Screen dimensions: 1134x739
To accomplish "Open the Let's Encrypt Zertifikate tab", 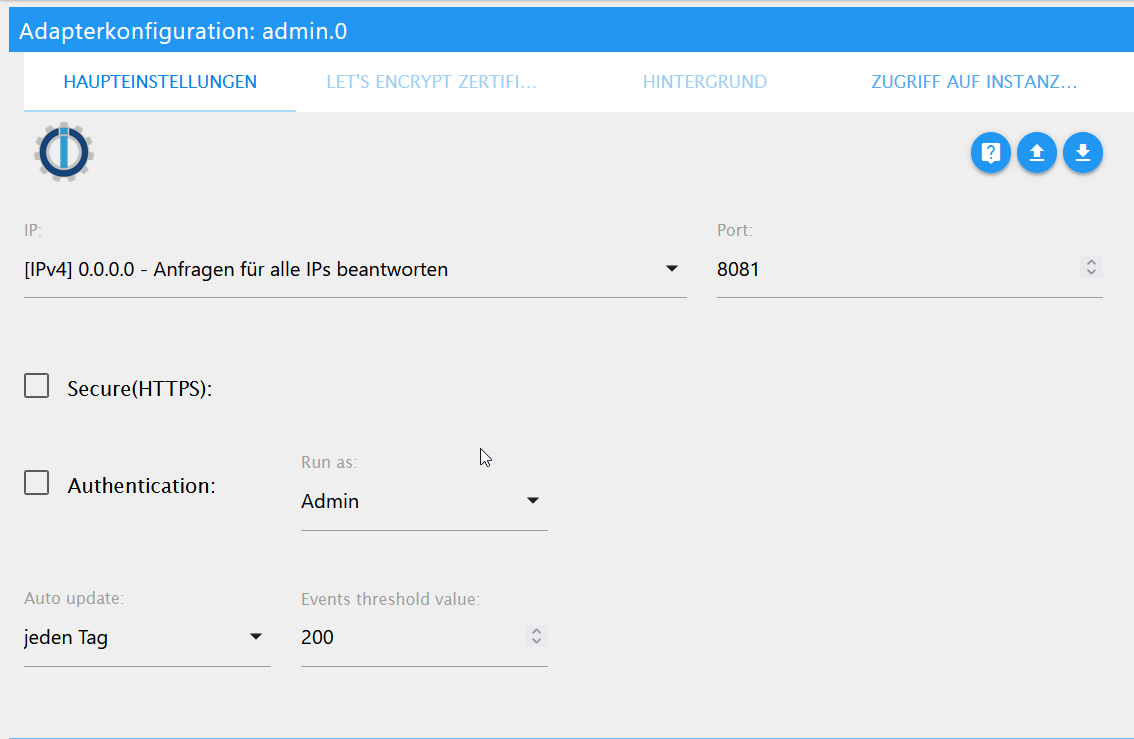I will 432,82.
